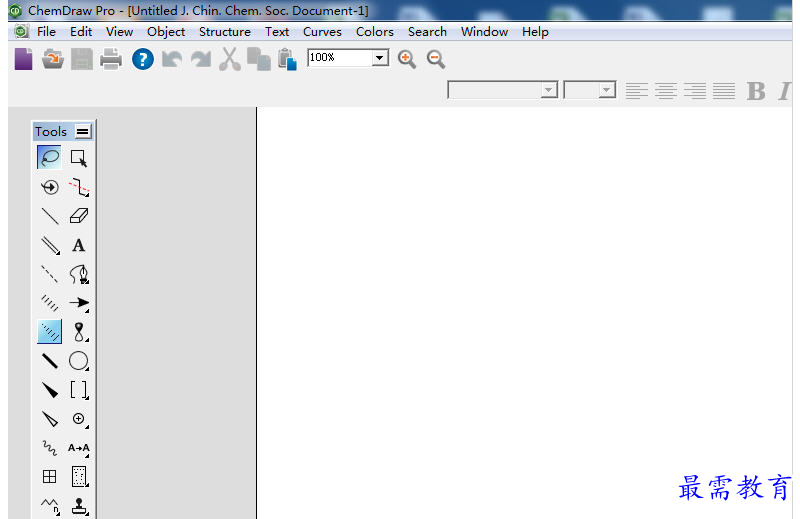The image size is (800, 519).
Task: Cut the selection with scissors icon
Action: 230,59
